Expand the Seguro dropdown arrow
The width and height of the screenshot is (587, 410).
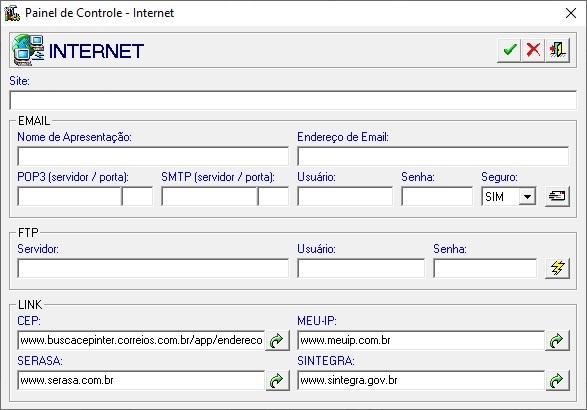pyautogui.click(x=527, y=197)
